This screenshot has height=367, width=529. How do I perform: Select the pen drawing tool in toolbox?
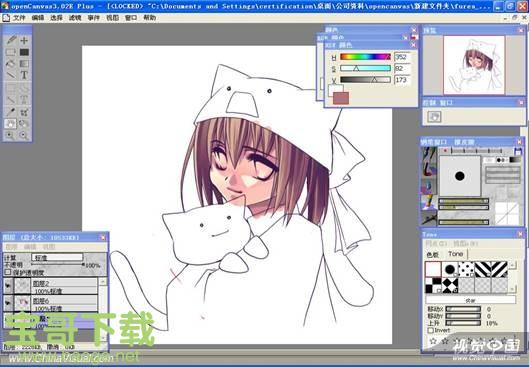[x=11, y=40]
